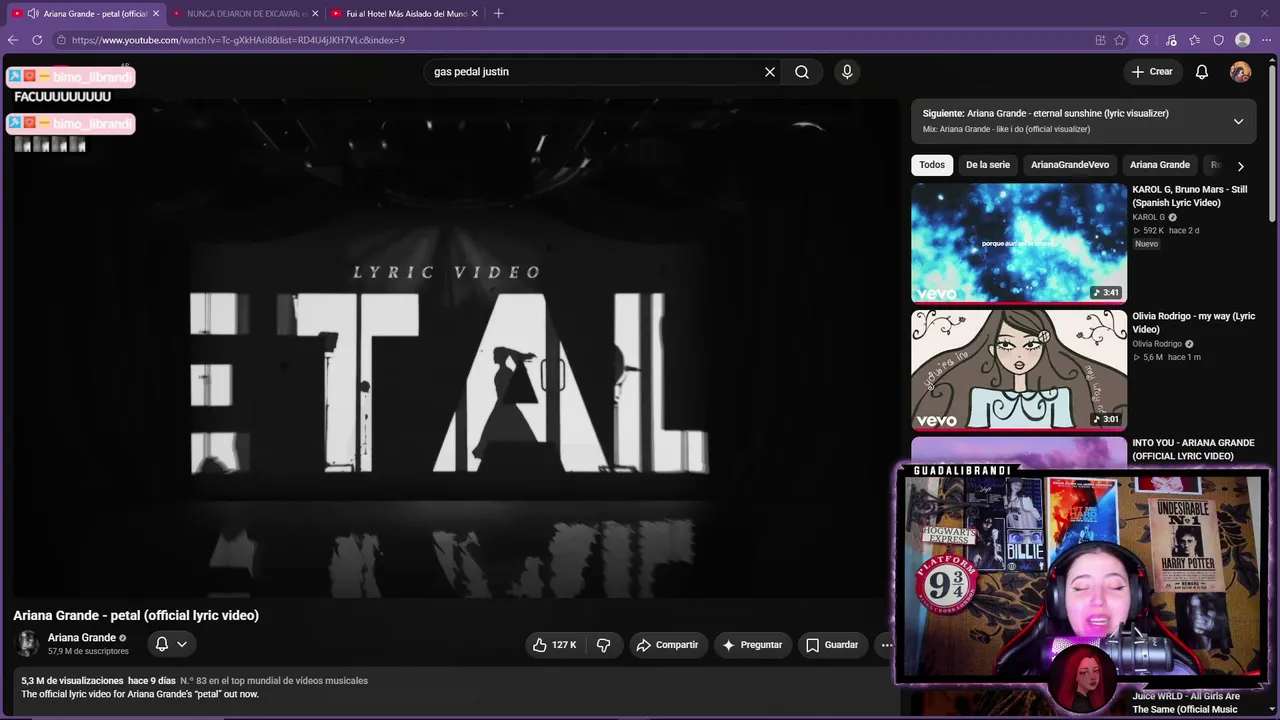The width and height of the screenshot is (1280, 720).
Task: Select the Todos filter chip
Action: [932, 165]
